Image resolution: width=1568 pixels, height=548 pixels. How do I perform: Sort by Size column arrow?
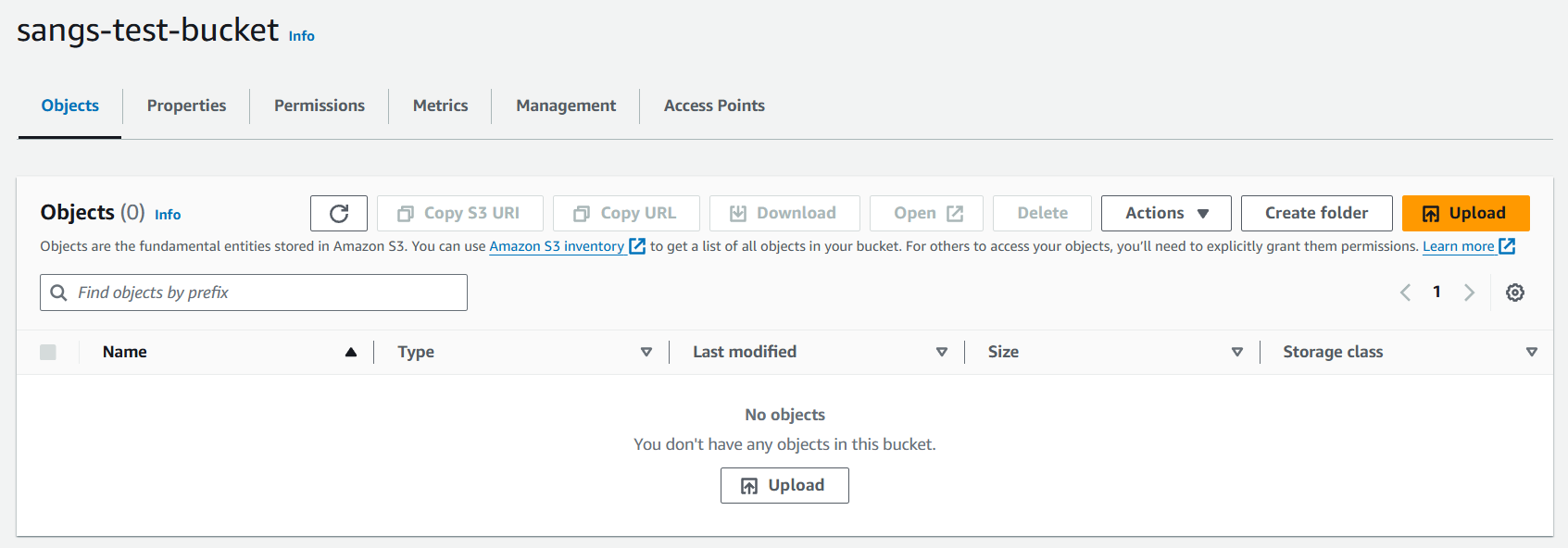tap(1237, 352)
